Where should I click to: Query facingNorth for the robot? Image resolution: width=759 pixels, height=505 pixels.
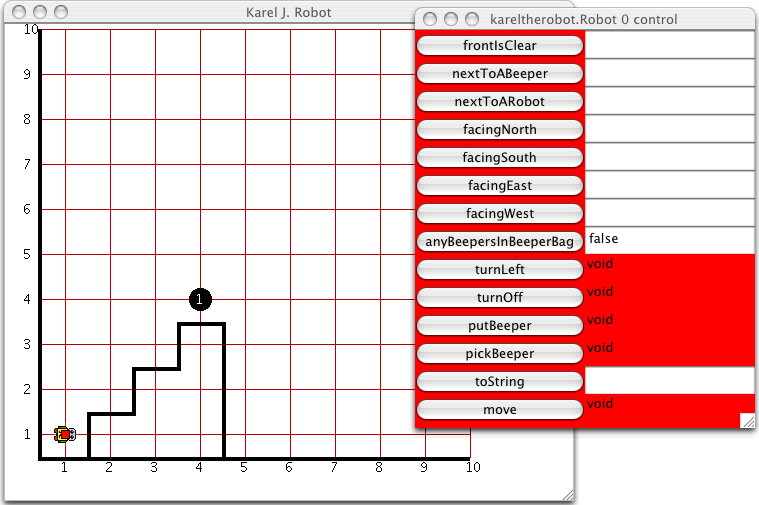pos(499,130)
